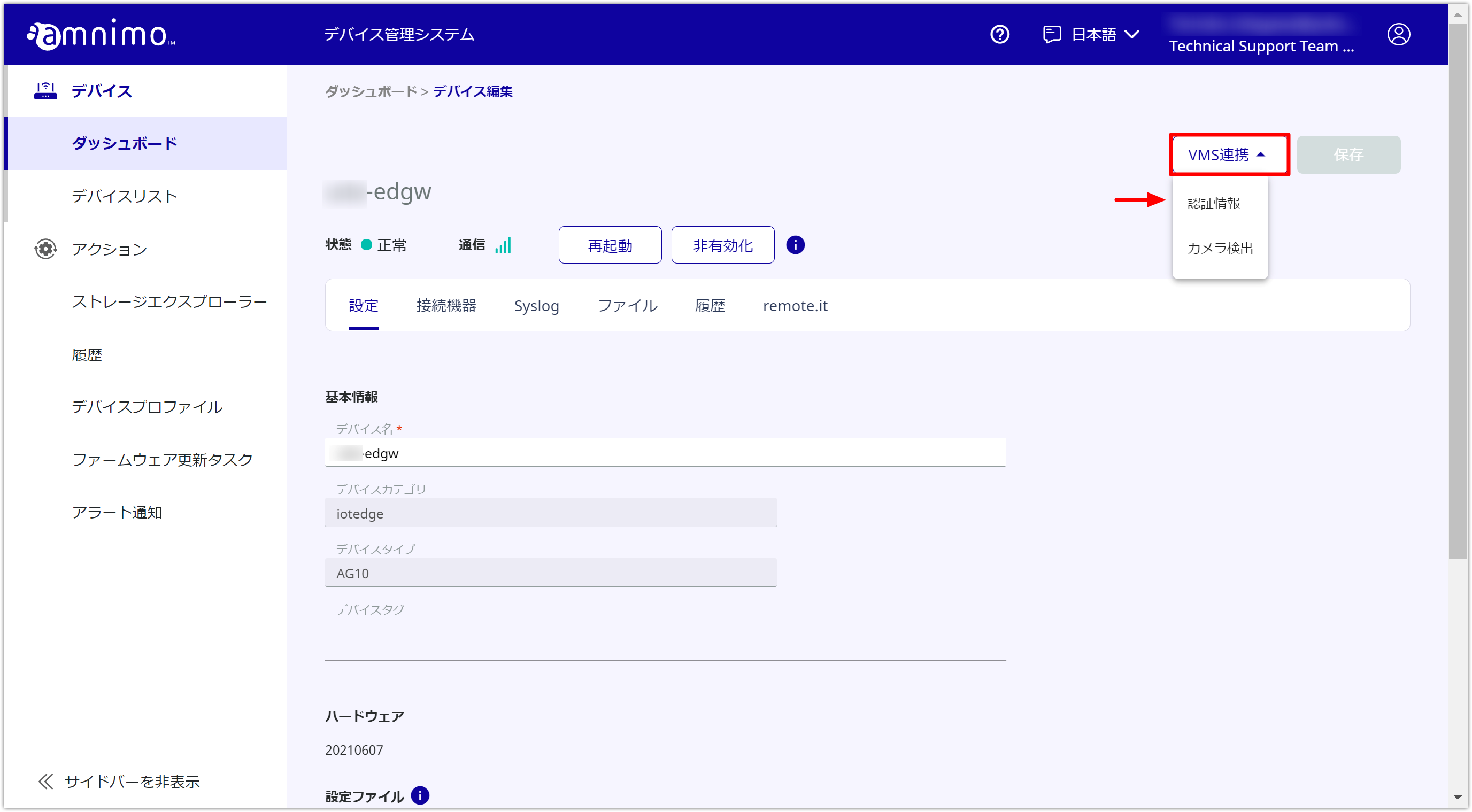Click the デバイスタイプ AG10 field
1472x812 pixels.
point(550,573)
